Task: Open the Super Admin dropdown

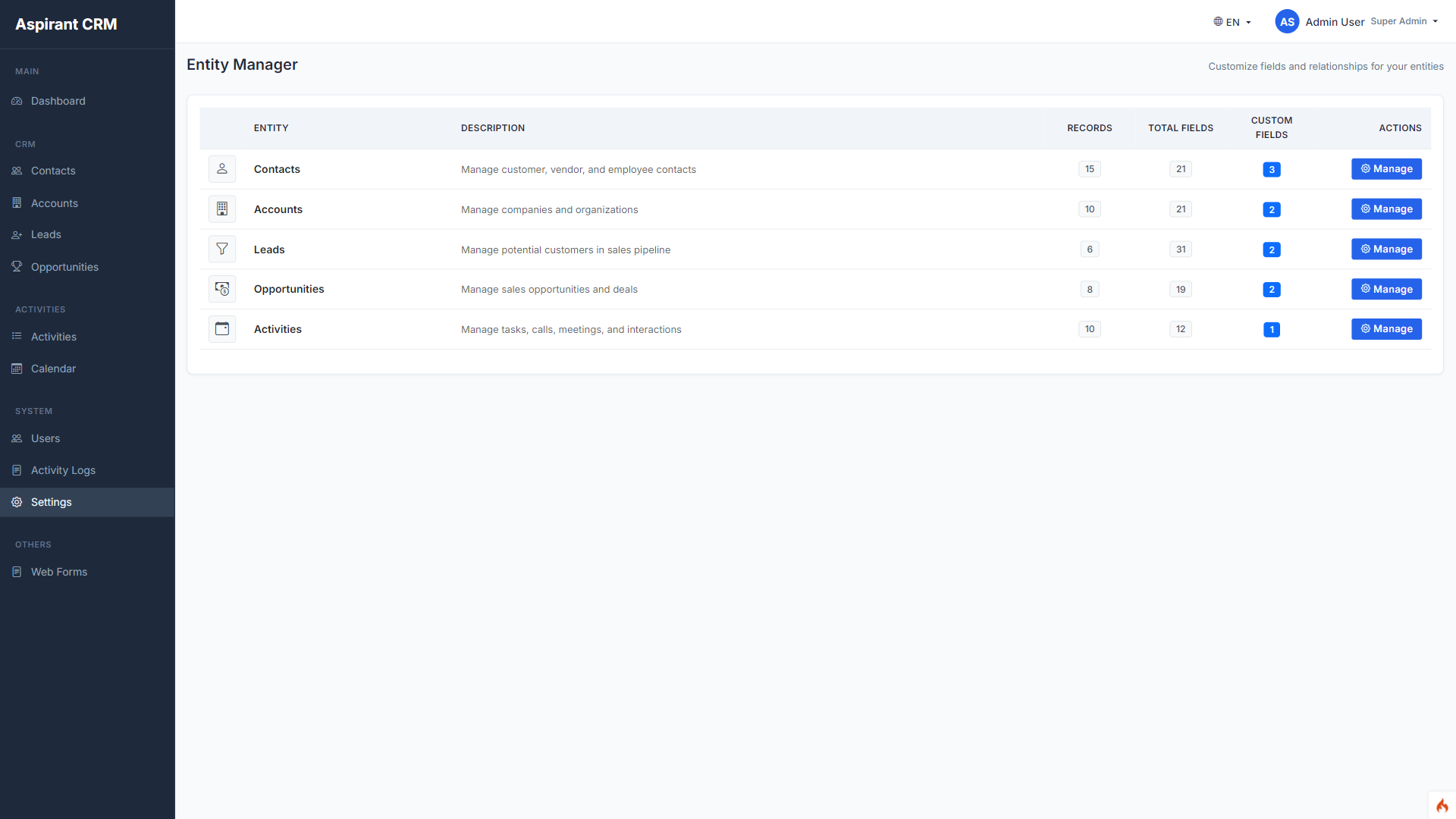Action: click(x=1404, y=21)
